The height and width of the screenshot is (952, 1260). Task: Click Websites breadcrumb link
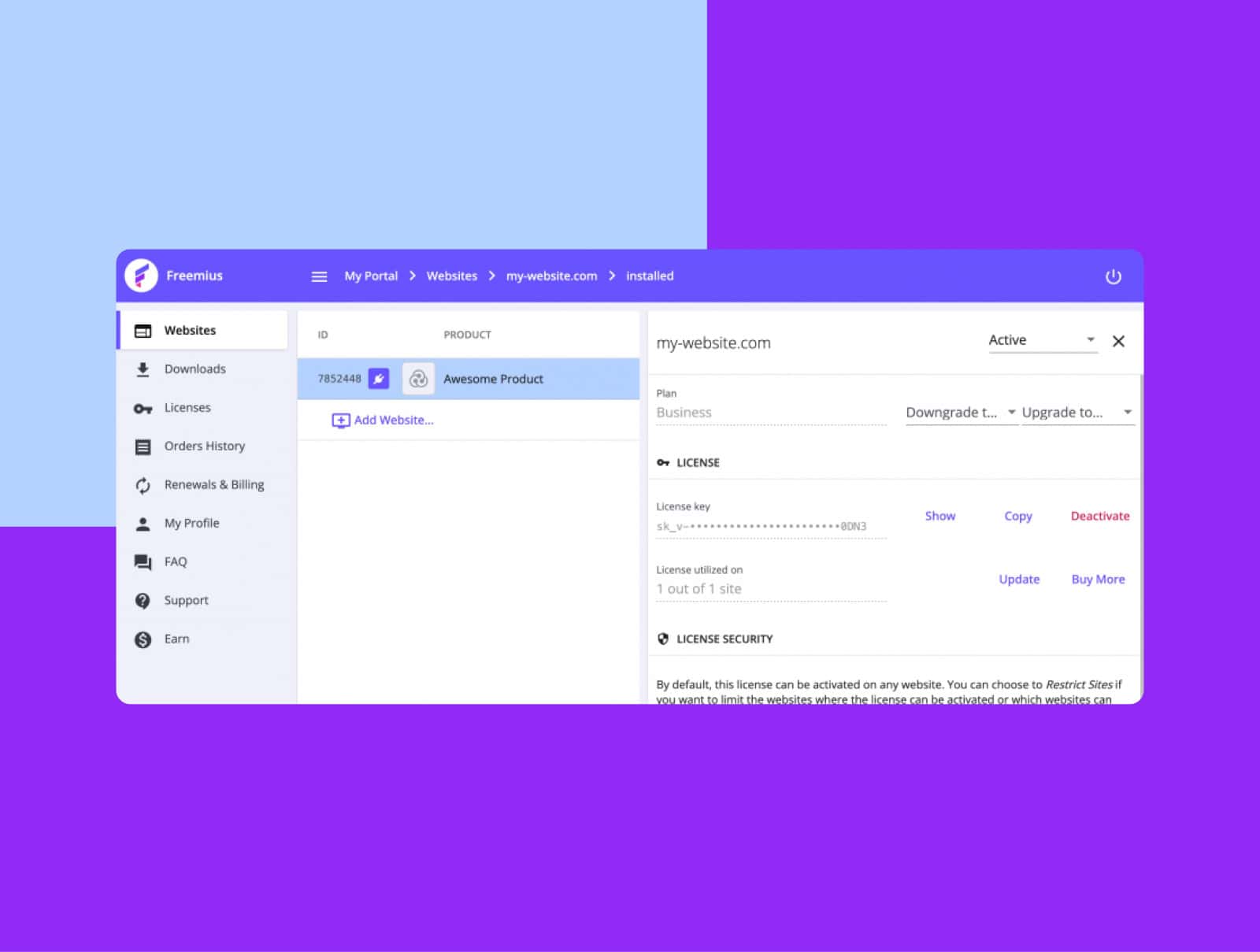[x=452, y=276]
